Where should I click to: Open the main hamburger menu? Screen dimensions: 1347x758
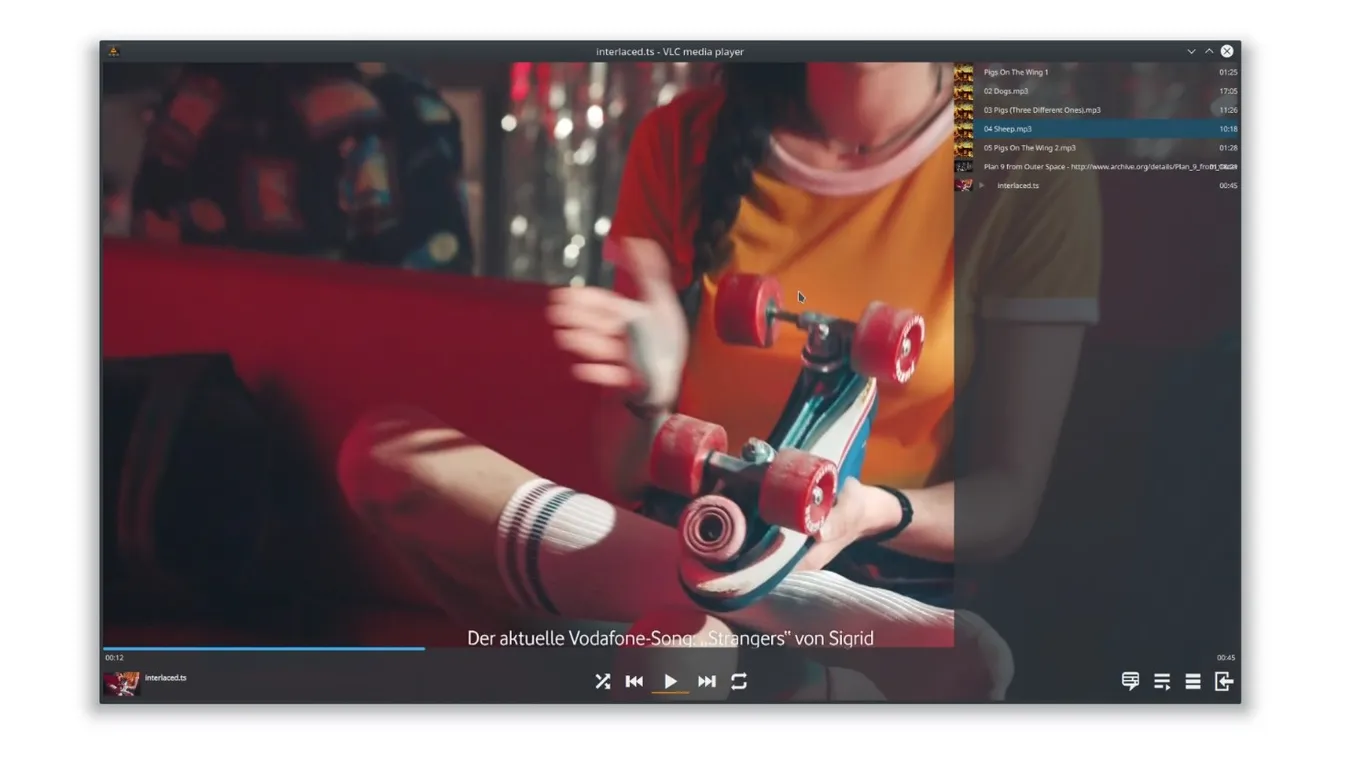coord(1193,681)
